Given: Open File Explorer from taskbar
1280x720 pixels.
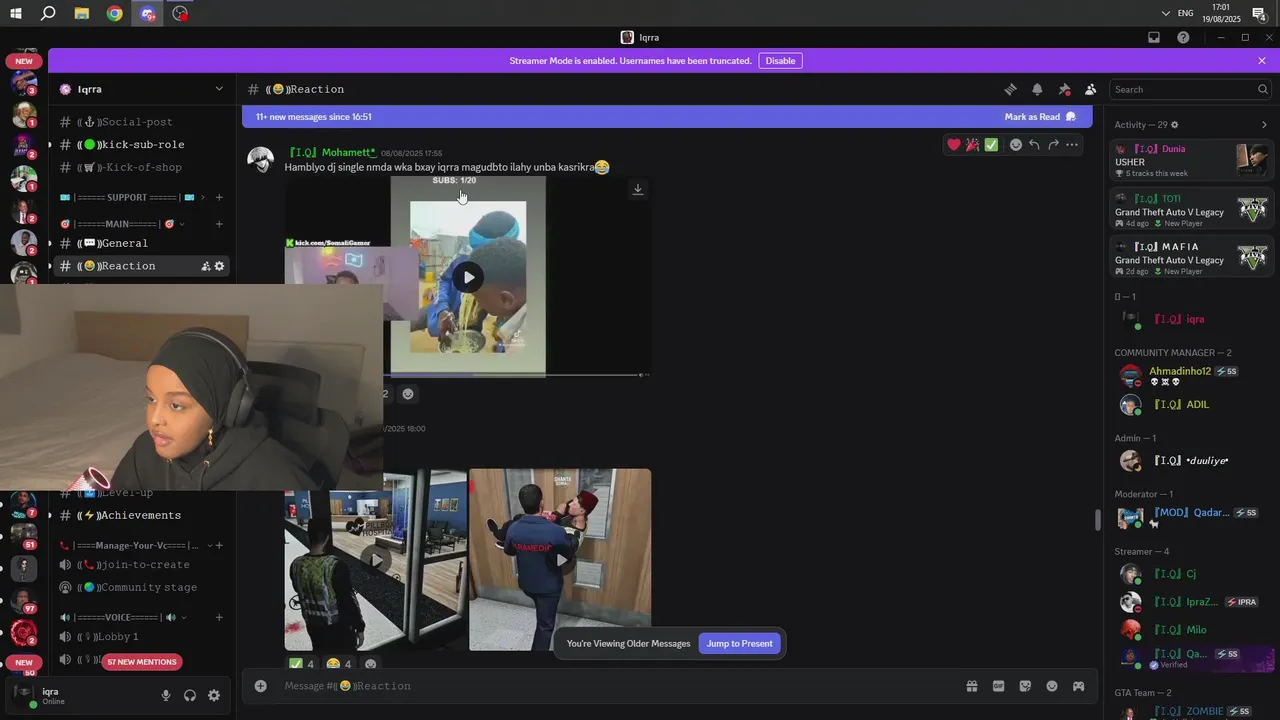Looking at the screenshot, I should [81, 13].
